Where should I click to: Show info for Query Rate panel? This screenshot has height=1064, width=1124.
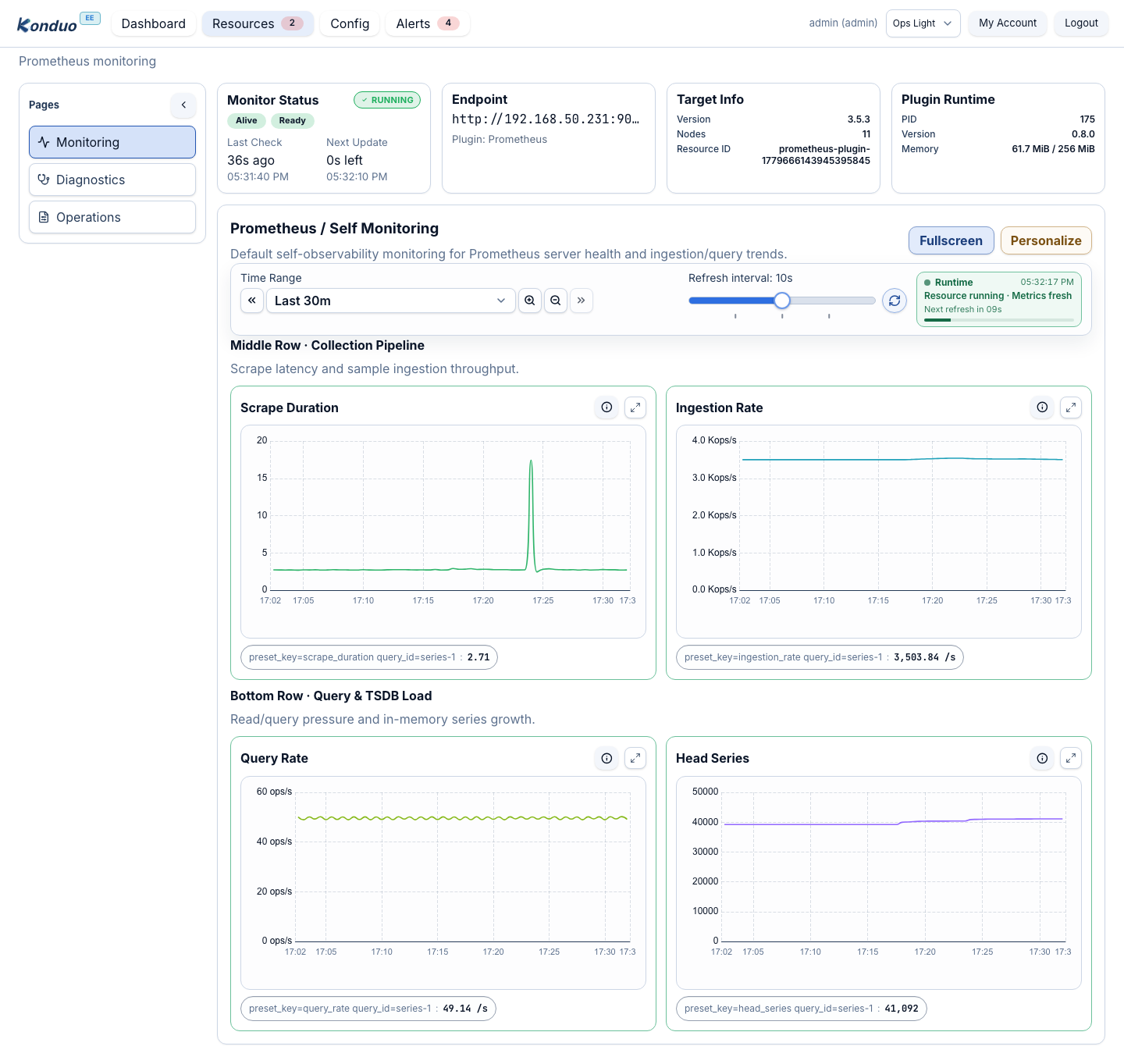(606, 758)
